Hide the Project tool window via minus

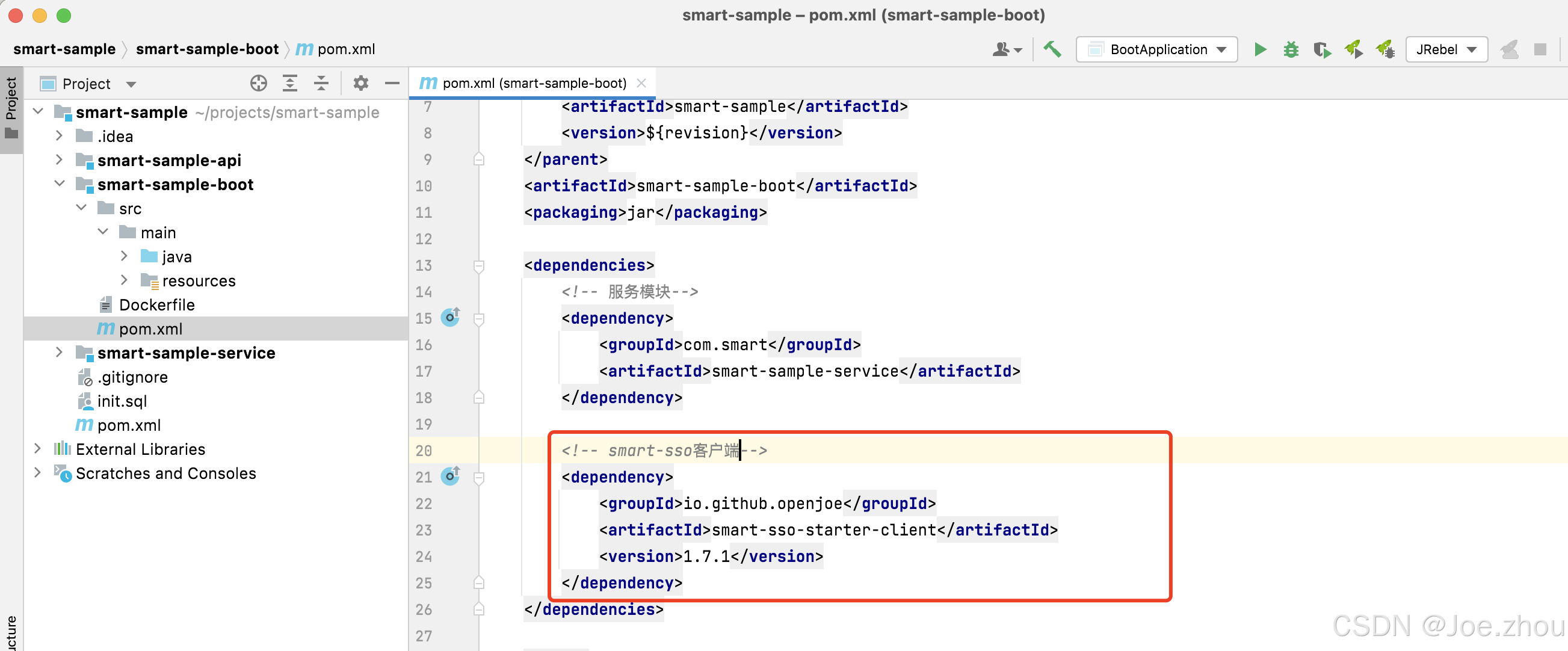392,84
